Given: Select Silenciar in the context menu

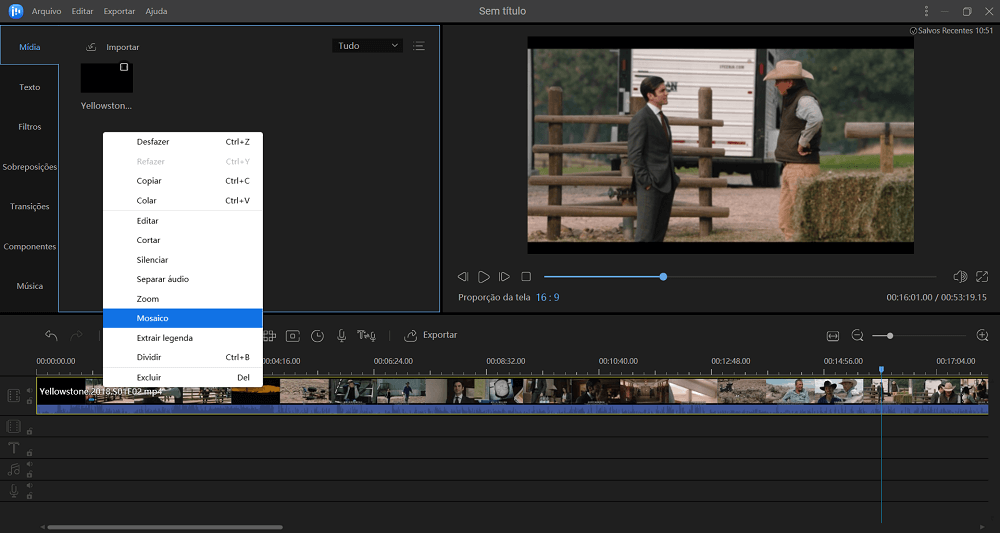Looking at the screenshot, I should 182,259.
